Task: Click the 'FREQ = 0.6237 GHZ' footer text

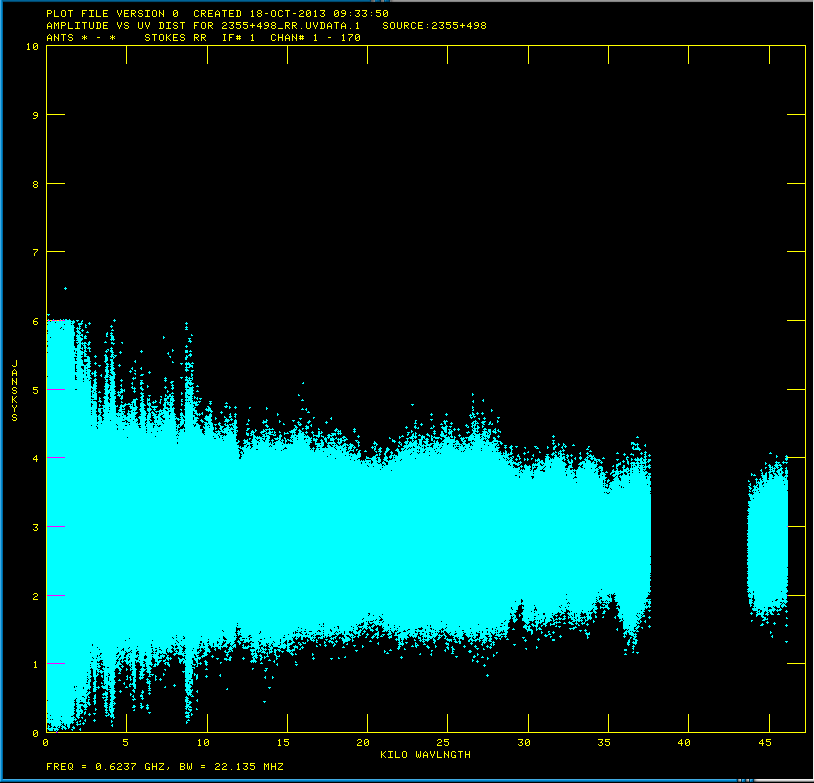Action: click(106, 767)
